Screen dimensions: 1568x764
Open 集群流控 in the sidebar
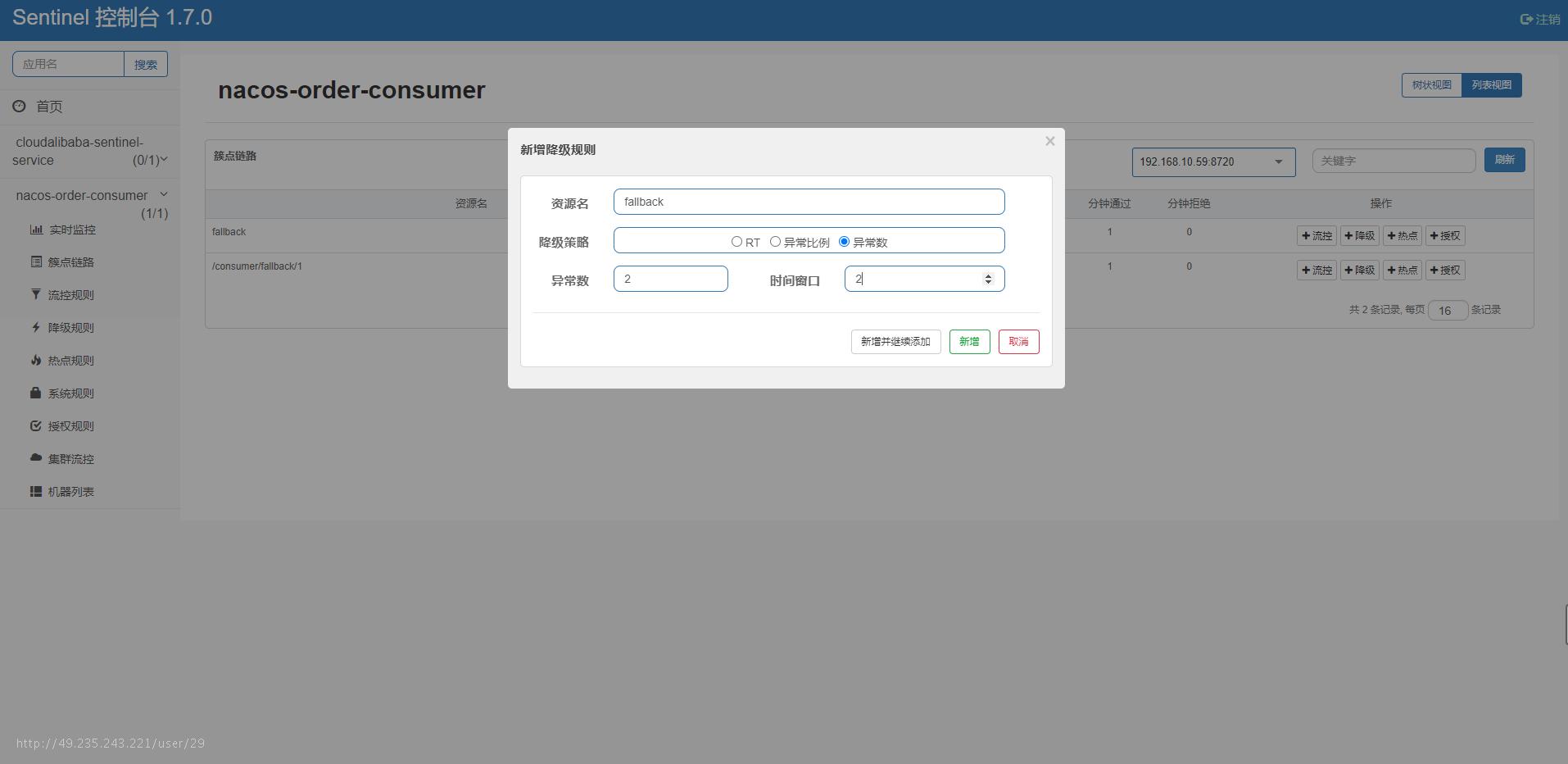tap(70, 459)
